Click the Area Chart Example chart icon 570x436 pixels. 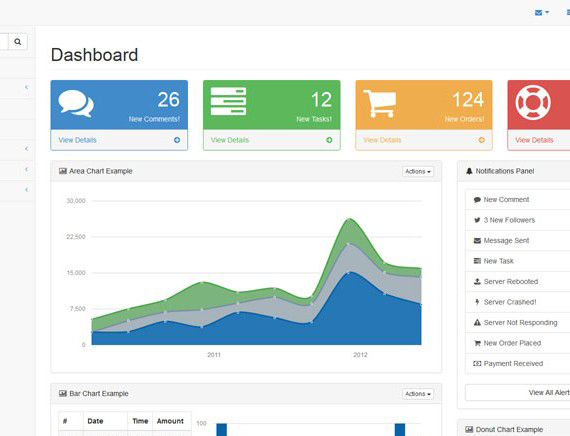(63, 171)
